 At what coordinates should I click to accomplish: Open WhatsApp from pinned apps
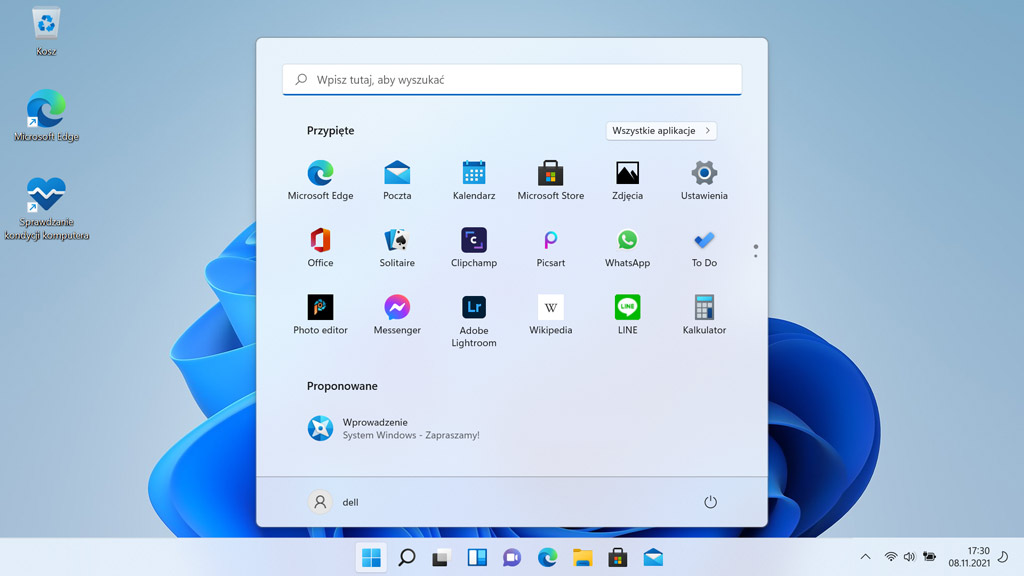coord(627,241)
